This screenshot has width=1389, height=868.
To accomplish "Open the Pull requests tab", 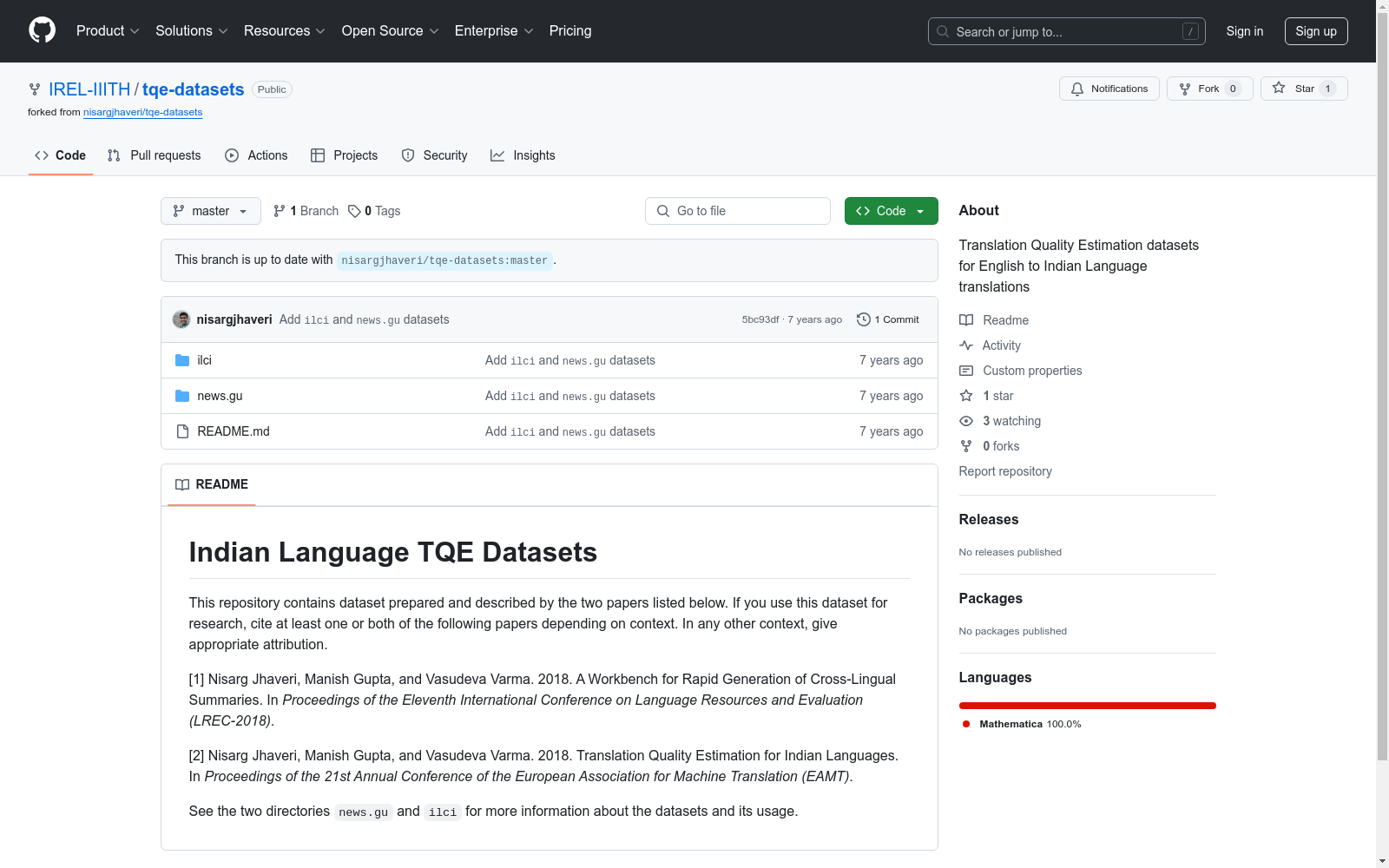I will tap(155, 155).
